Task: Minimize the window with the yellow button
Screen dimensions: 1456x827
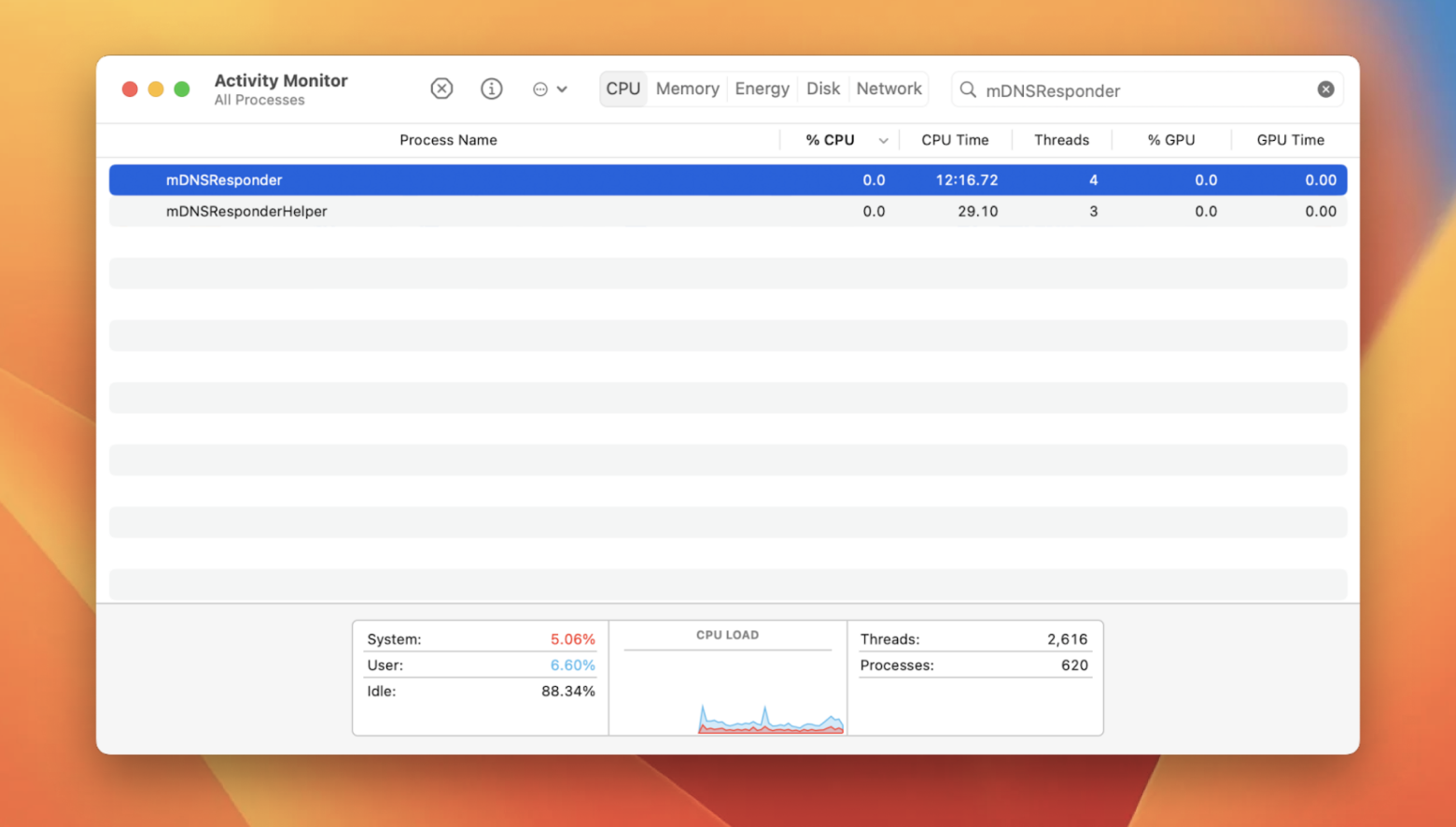Action: 156,89
